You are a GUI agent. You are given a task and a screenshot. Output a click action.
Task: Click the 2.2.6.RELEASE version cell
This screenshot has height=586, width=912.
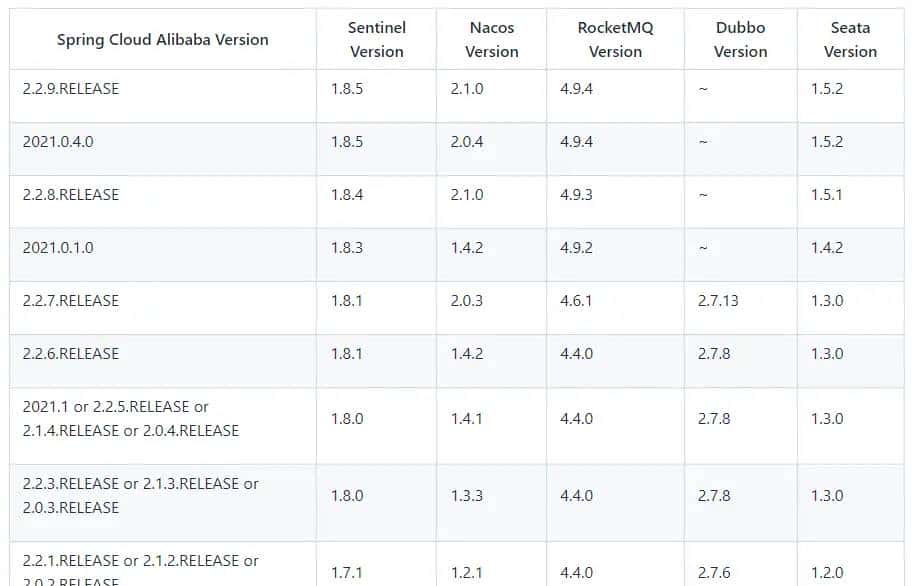(x=71, y=354)
